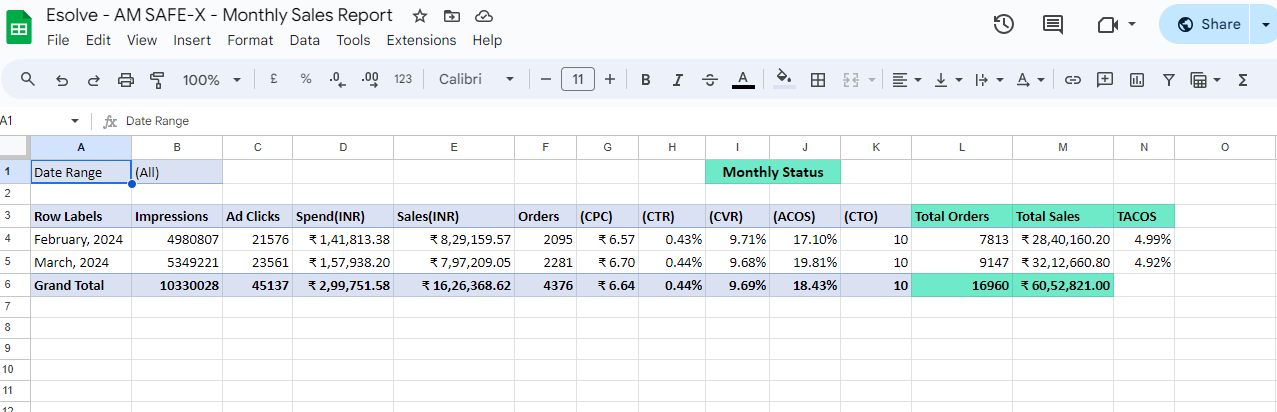Image resolution: width=1277 pixels, height=412 pixels.
Task: Search the menus magnifier icon
Action: point(28,79)
